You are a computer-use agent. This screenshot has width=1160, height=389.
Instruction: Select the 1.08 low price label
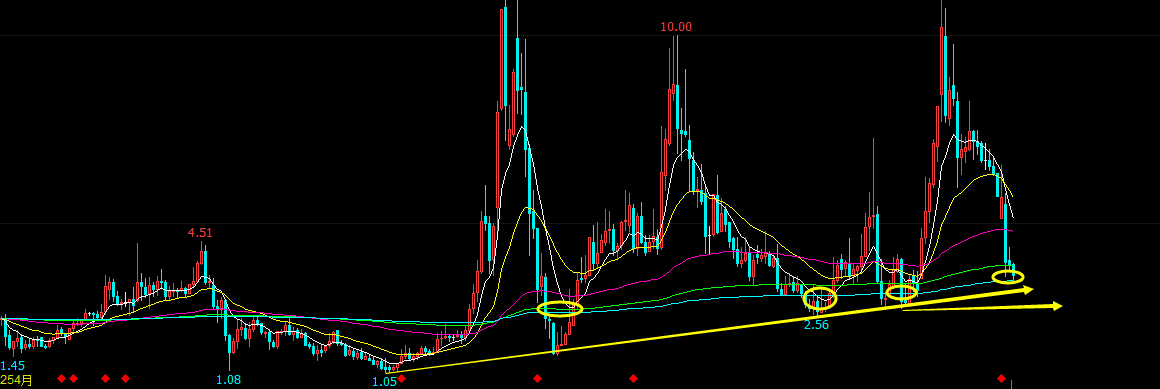229,379
